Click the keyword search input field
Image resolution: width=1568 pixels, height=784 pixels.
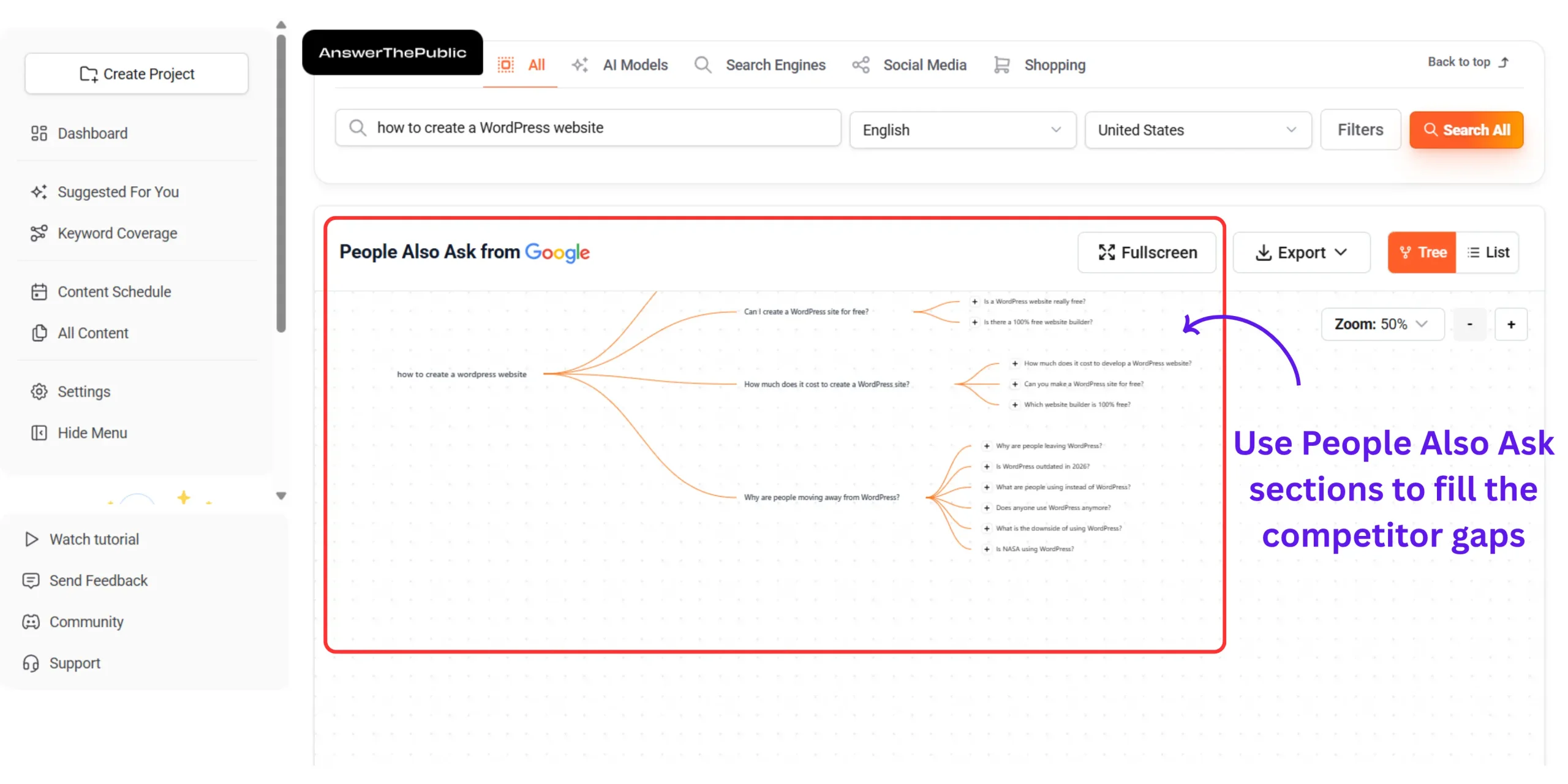(x=588, y=127)
